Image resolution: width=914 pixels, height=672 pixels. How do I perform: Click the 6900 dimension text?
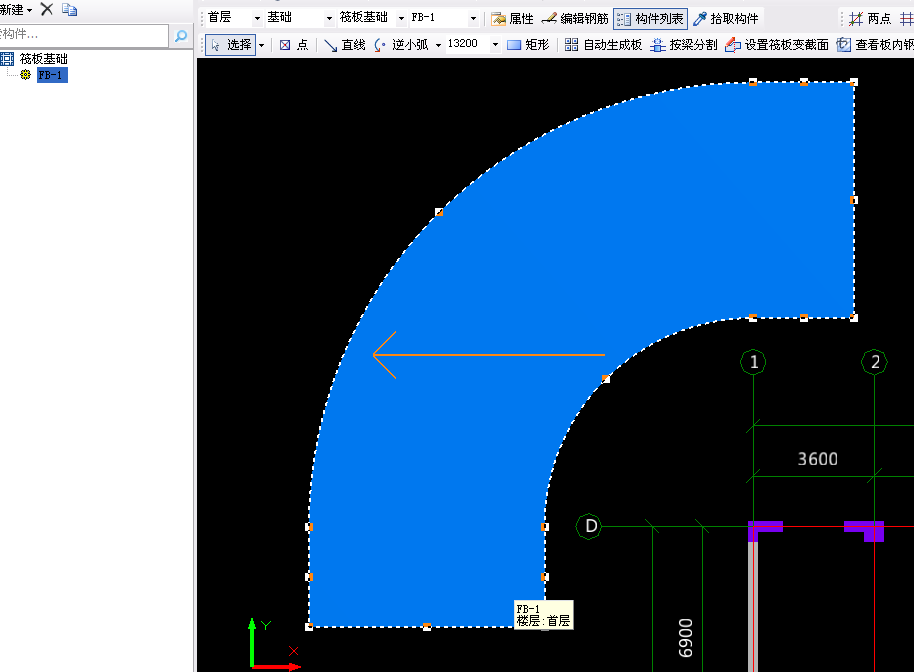[x=686, y=638]
